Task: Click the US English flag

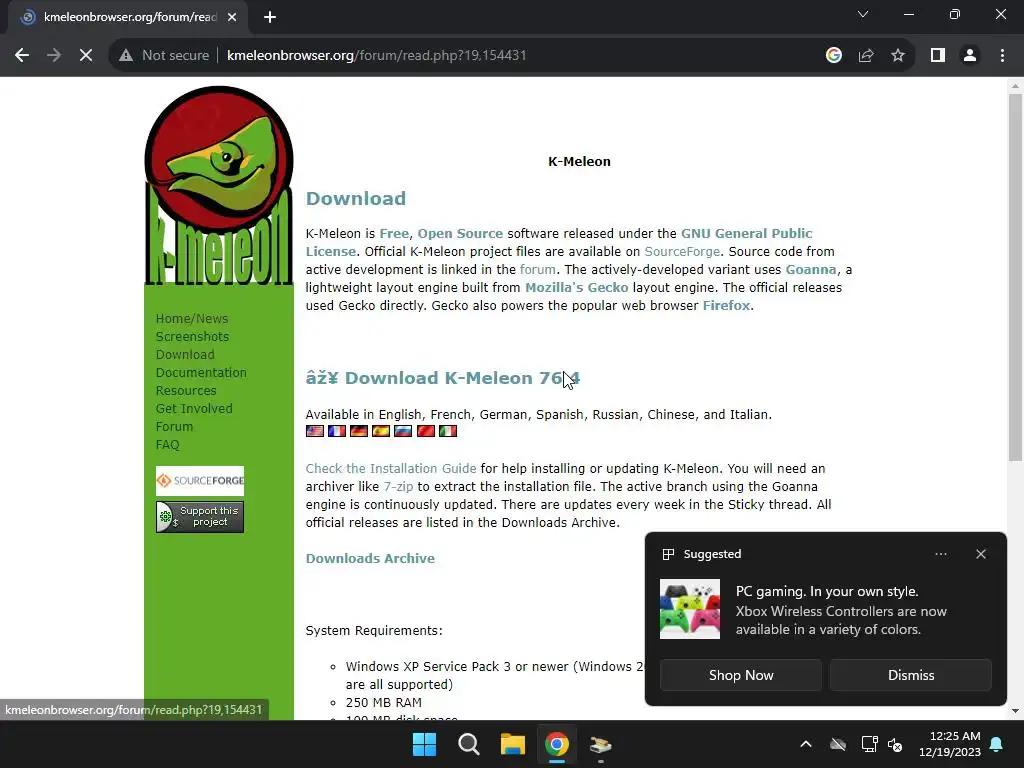Action: (x=315, y=431)
